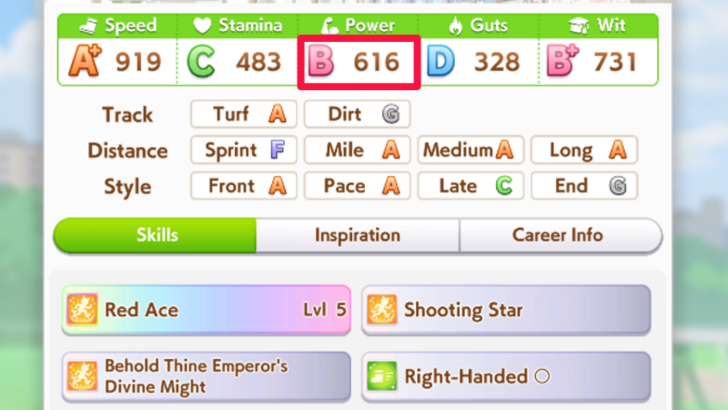
Task: Select the Sprint F distance box
Action: pos(244,150)
